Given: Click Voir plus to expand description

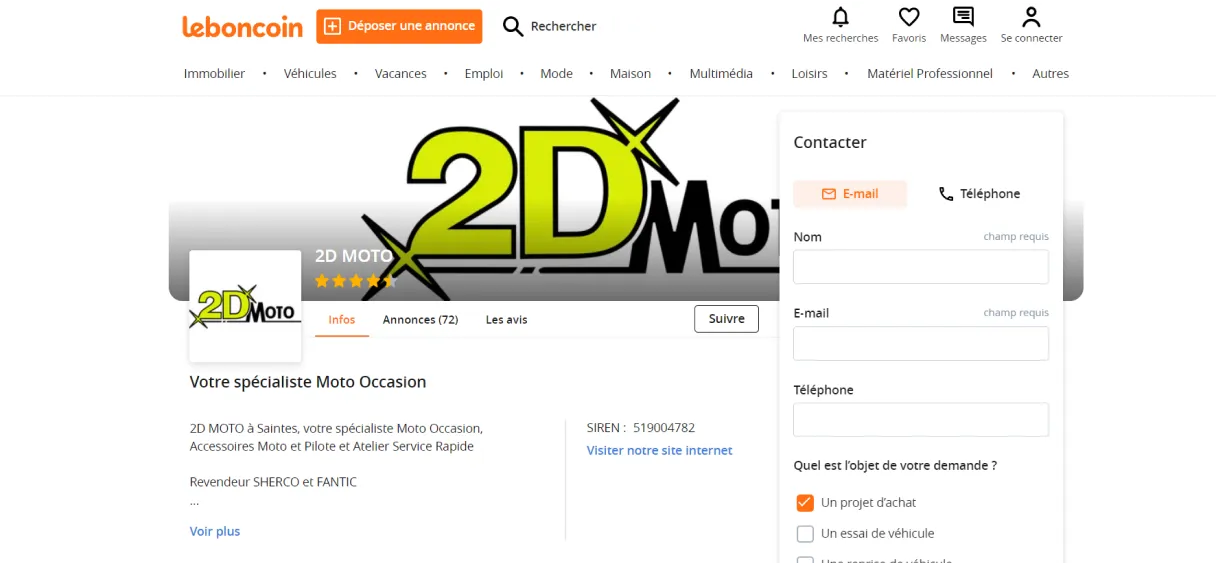Looking at the screenshot, I should pos(215,531).
